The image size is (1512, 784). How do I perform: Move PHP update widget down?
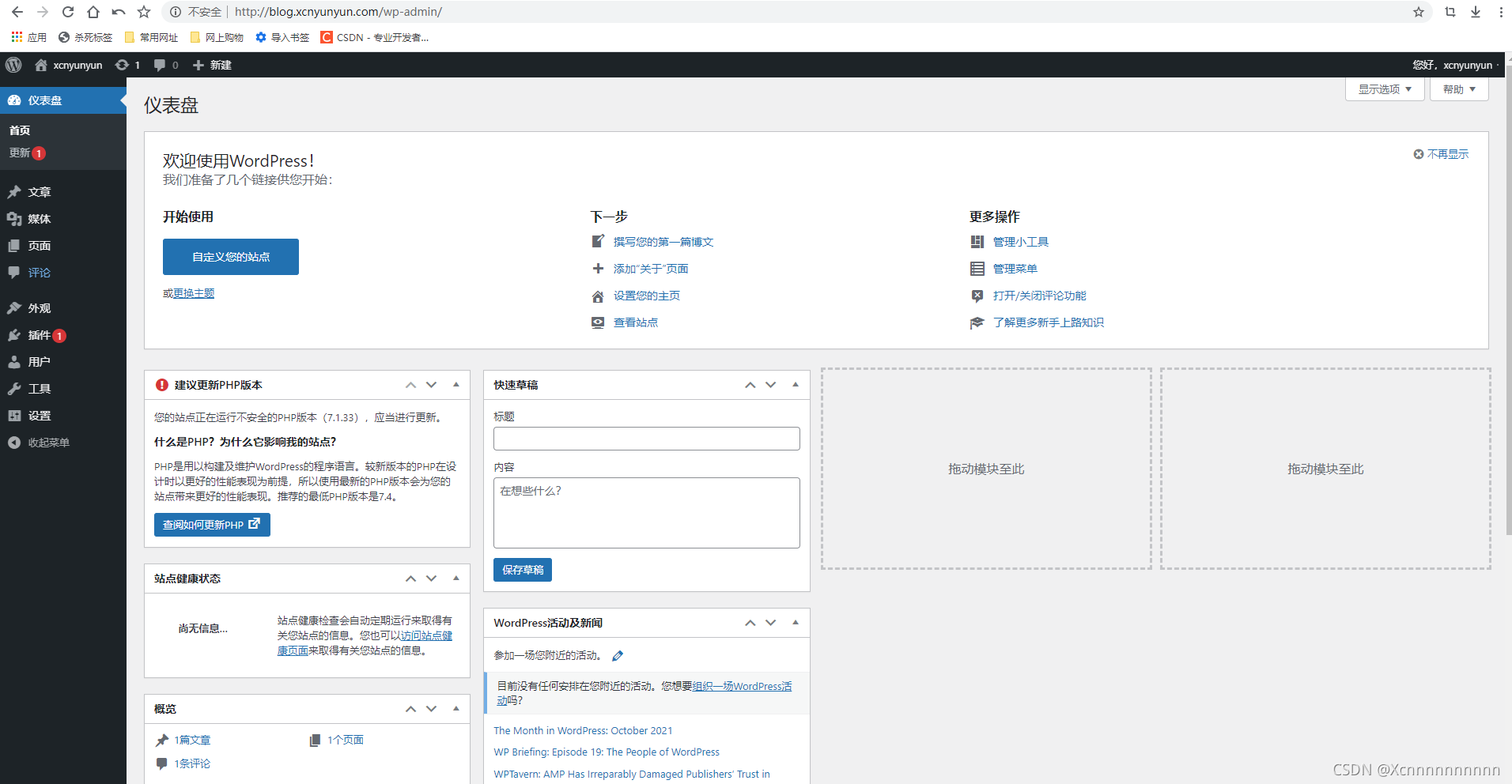coord(431,385)
